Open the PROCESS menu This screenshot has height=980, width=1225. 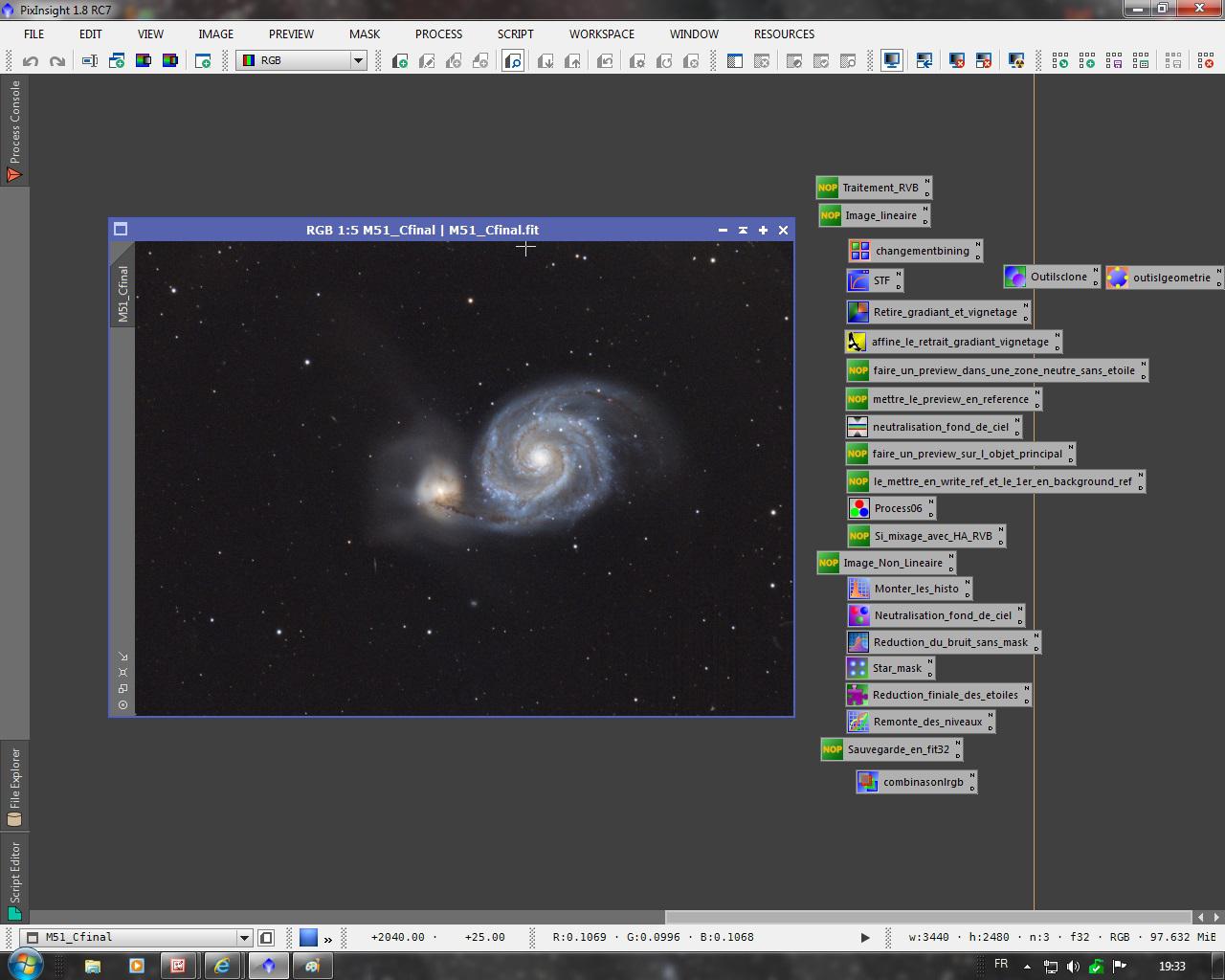click(438, 33)
